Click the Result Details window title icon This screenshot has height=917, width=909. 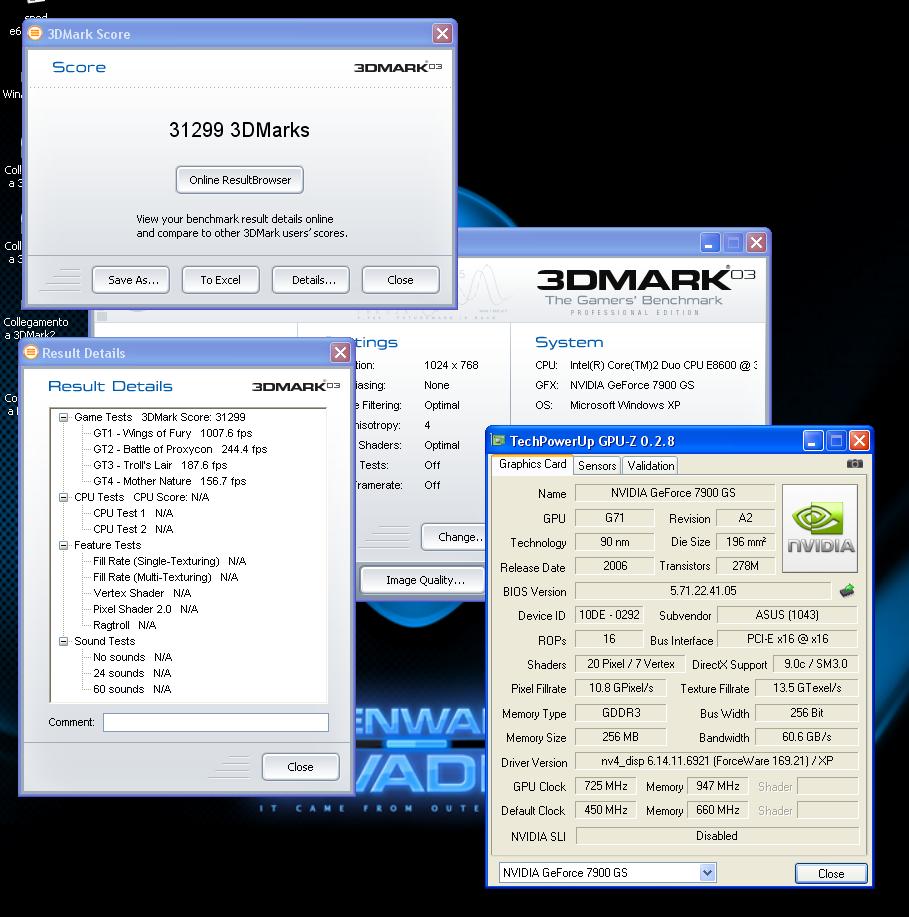(30, 352)
